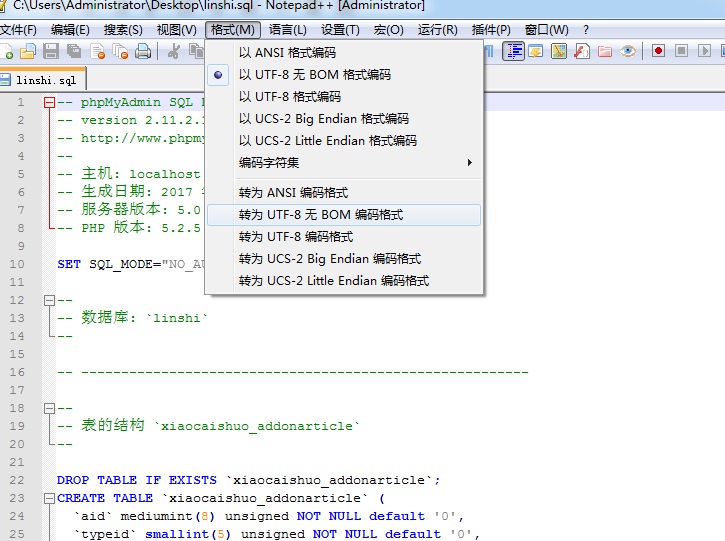Click the Save file toolbar icon
The height and width of the screenshot is (541, 725).
pyautogui.click(x=52, y=51)
